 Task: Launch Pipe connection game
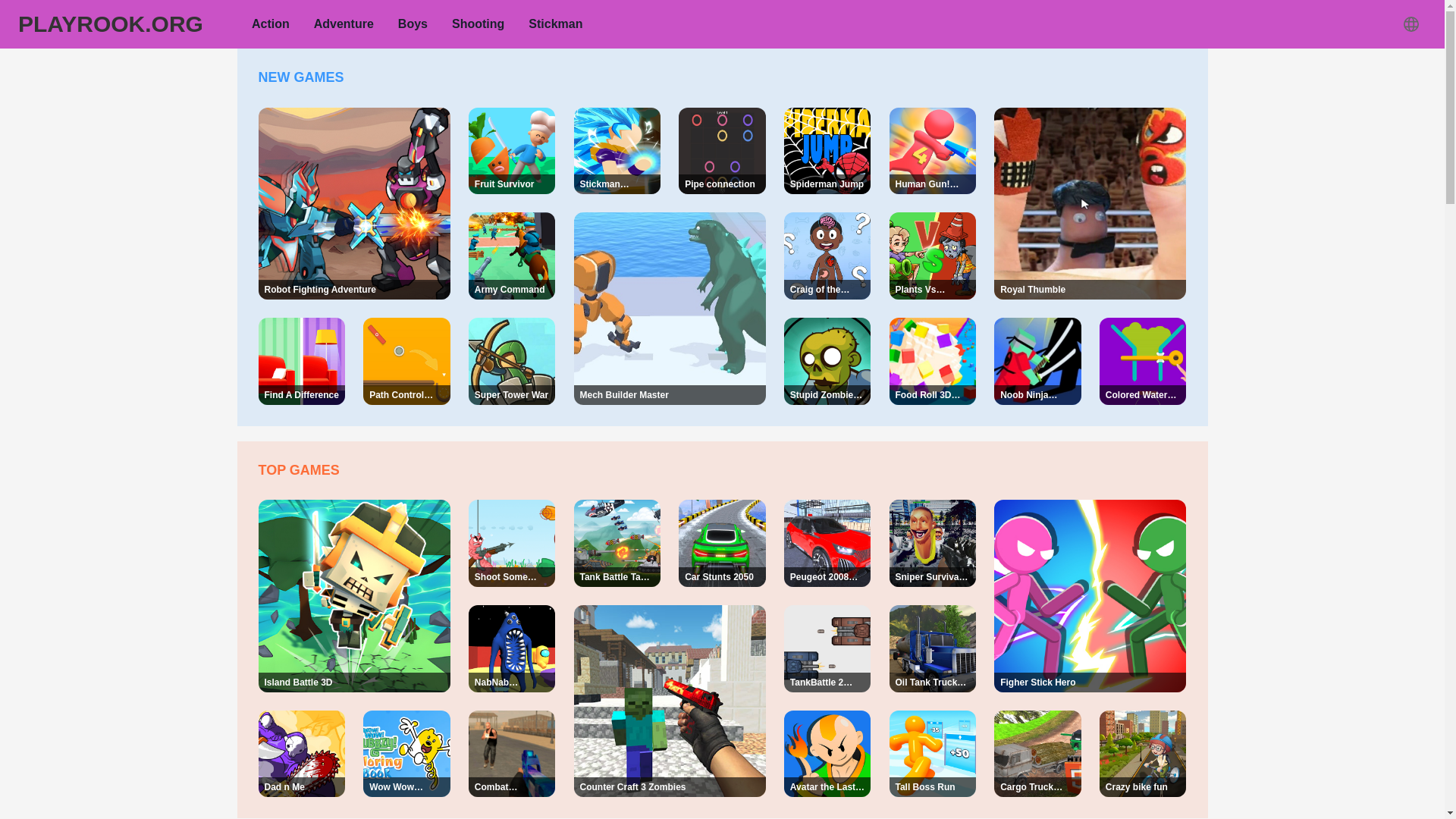pyautogui.click(x=722, y=151)
